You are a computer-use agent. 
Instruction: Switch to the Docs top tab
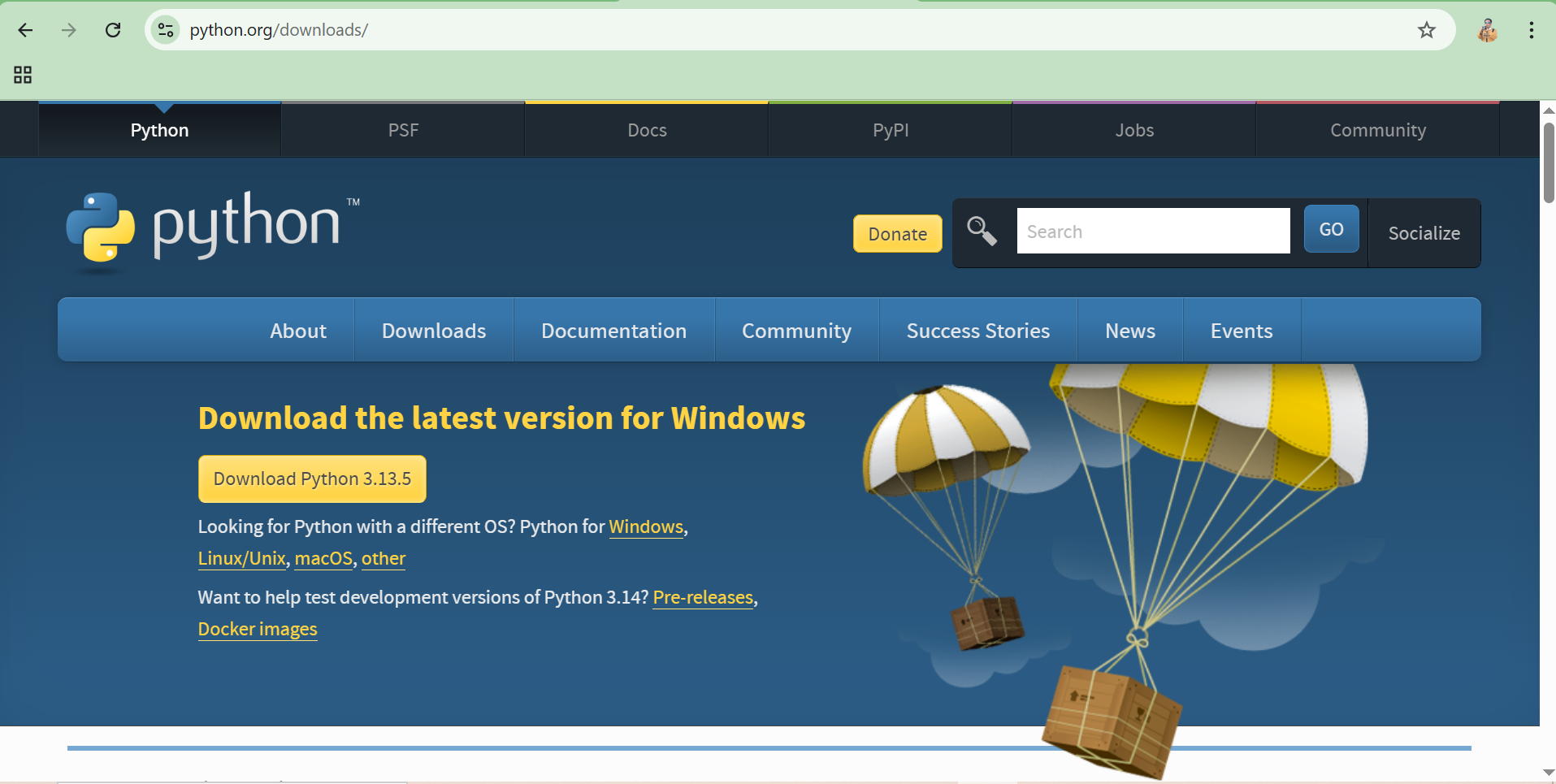[647, 130]
